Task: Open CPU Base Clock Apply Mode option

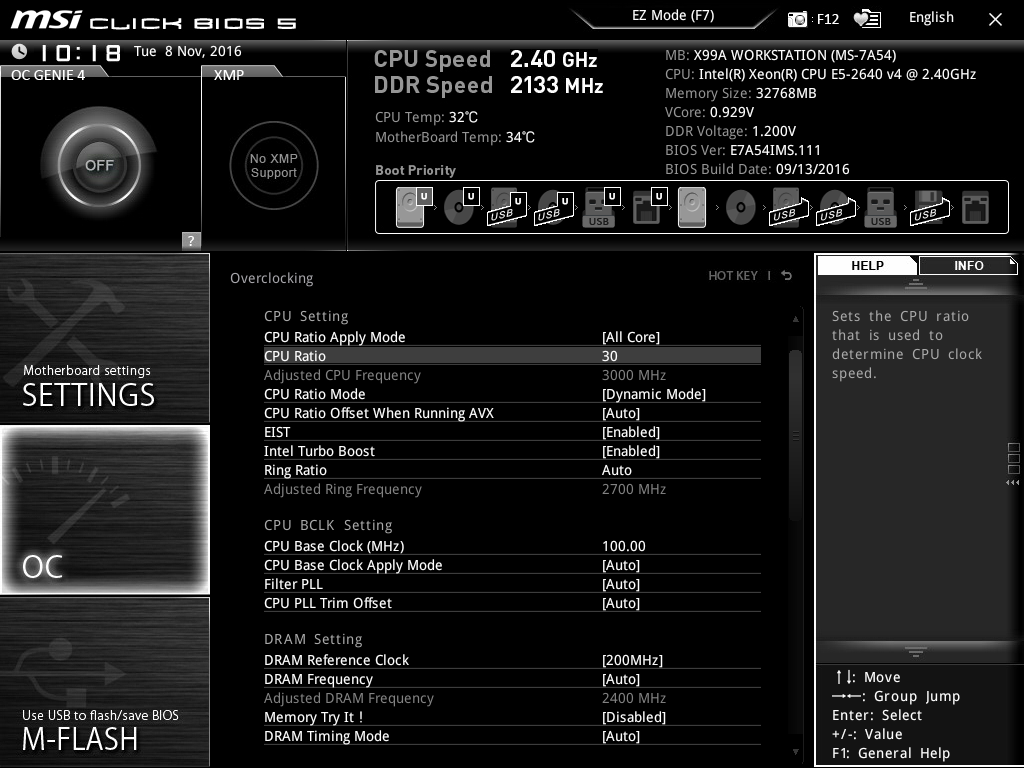Action: 512,565
